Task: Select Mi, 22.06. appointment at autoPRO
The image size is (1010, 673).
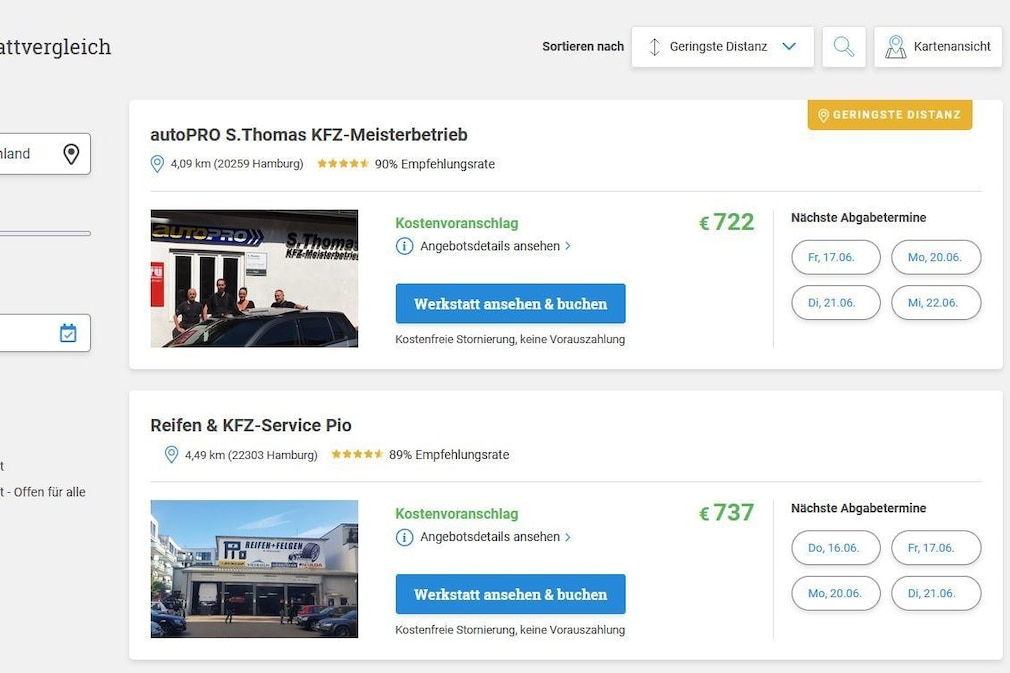Action: tap(936, 303)
